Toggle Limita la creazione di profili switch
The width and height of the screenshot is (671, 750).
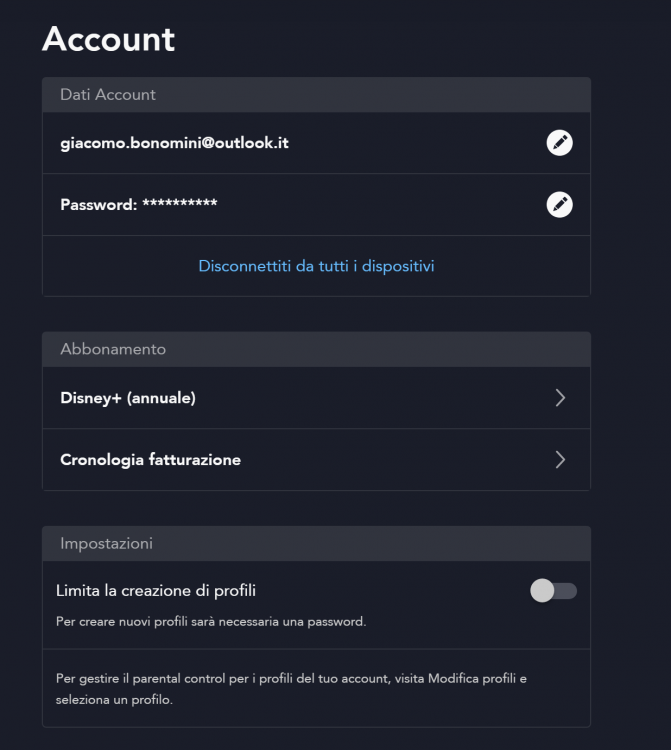[553, 591]
